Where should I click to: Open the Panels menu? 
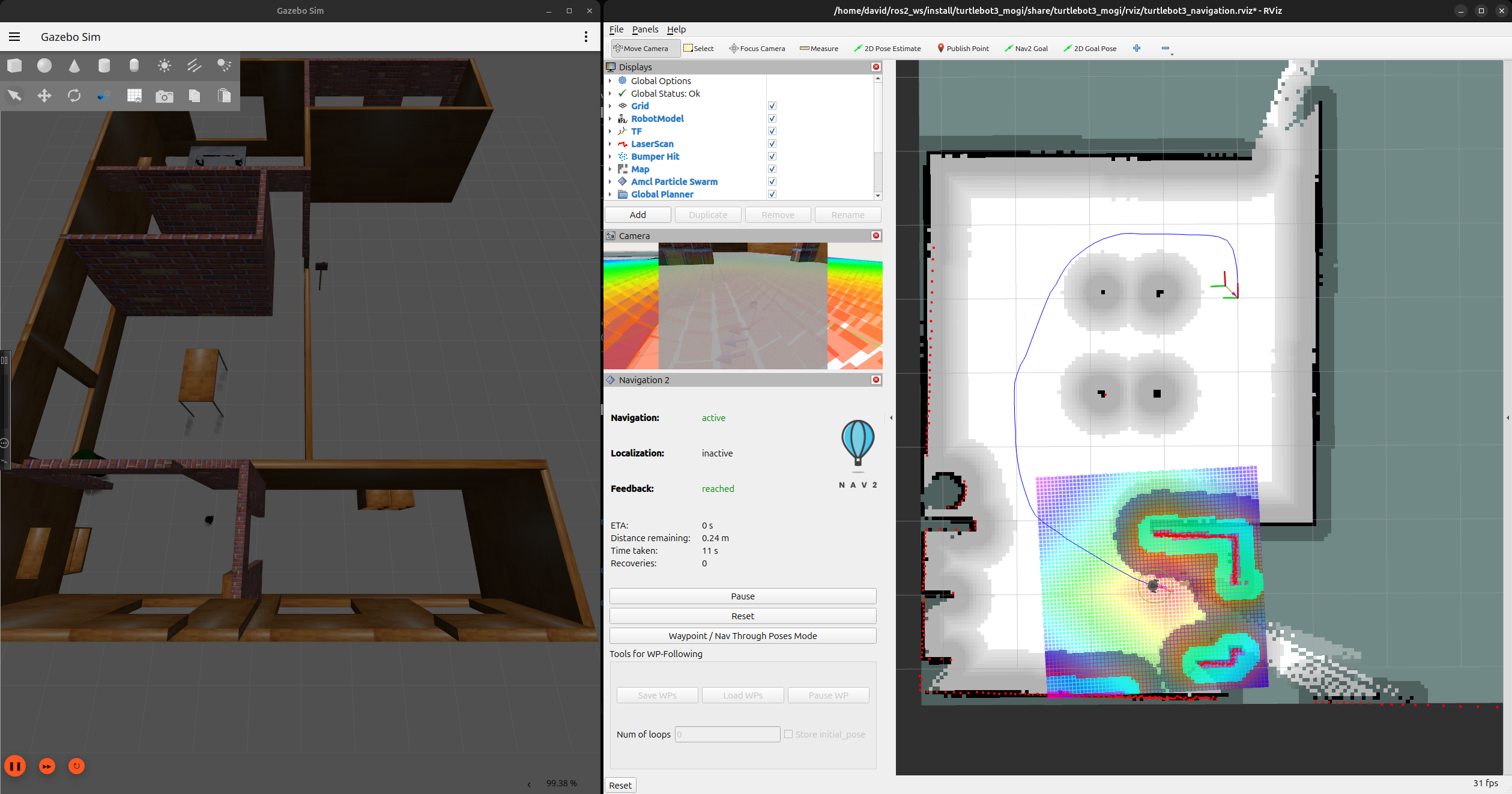coord(645,29)
